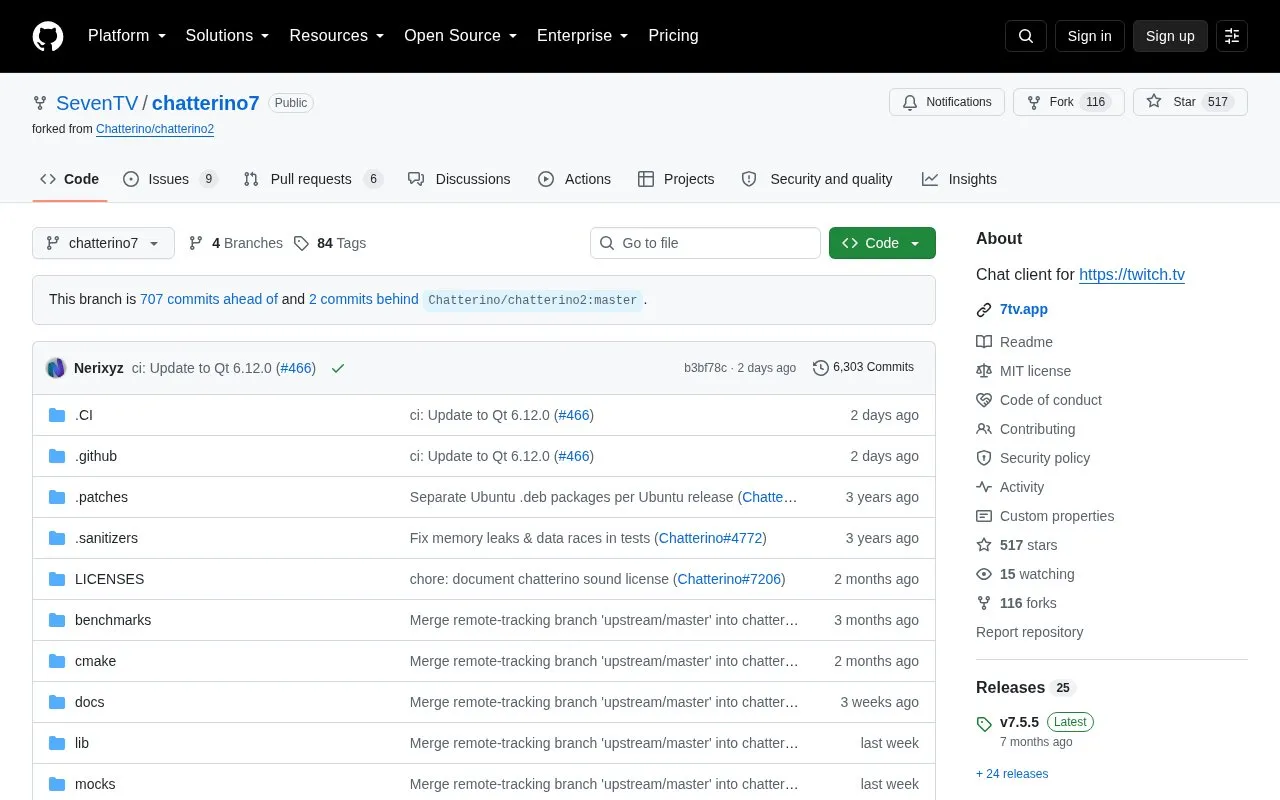Viewport: 1280px width, 800px height.
Task: Open the Discussions tab
Action: click(x=459, y=179)
